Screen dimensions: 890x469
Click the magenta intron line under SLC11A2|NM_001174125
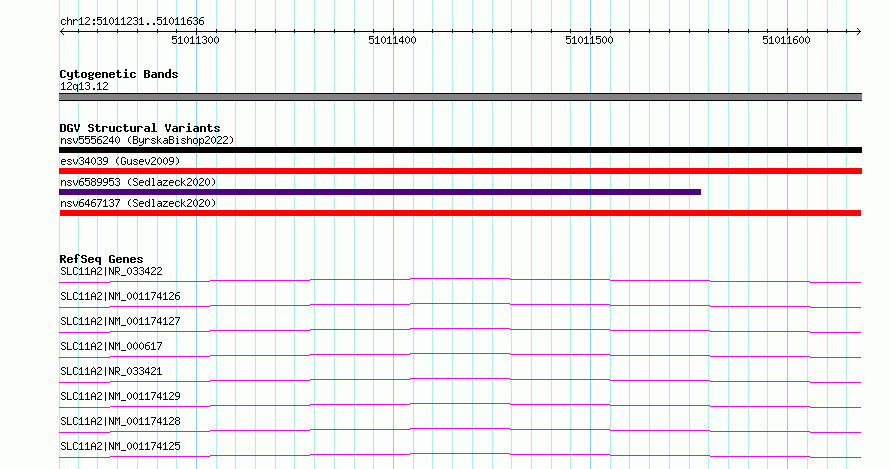point(460,454)
